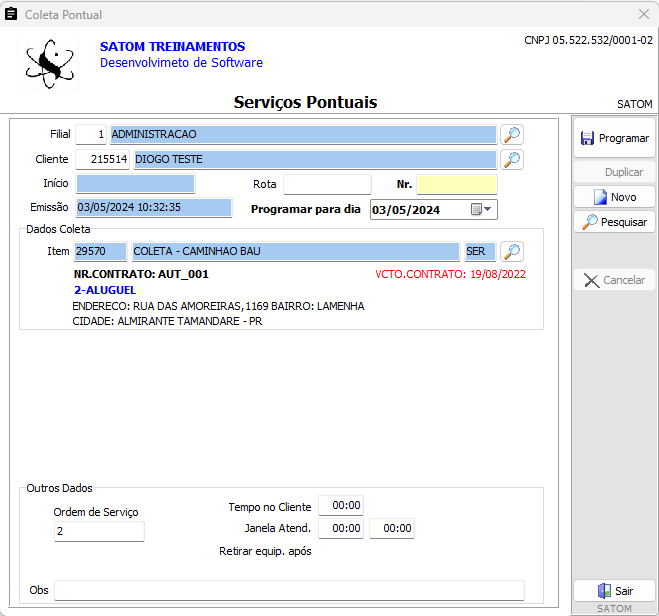The height and width of the screenshot is (616, 659).
Task: Close the Coleta Pontual window
Action: [x=643, y=14]
